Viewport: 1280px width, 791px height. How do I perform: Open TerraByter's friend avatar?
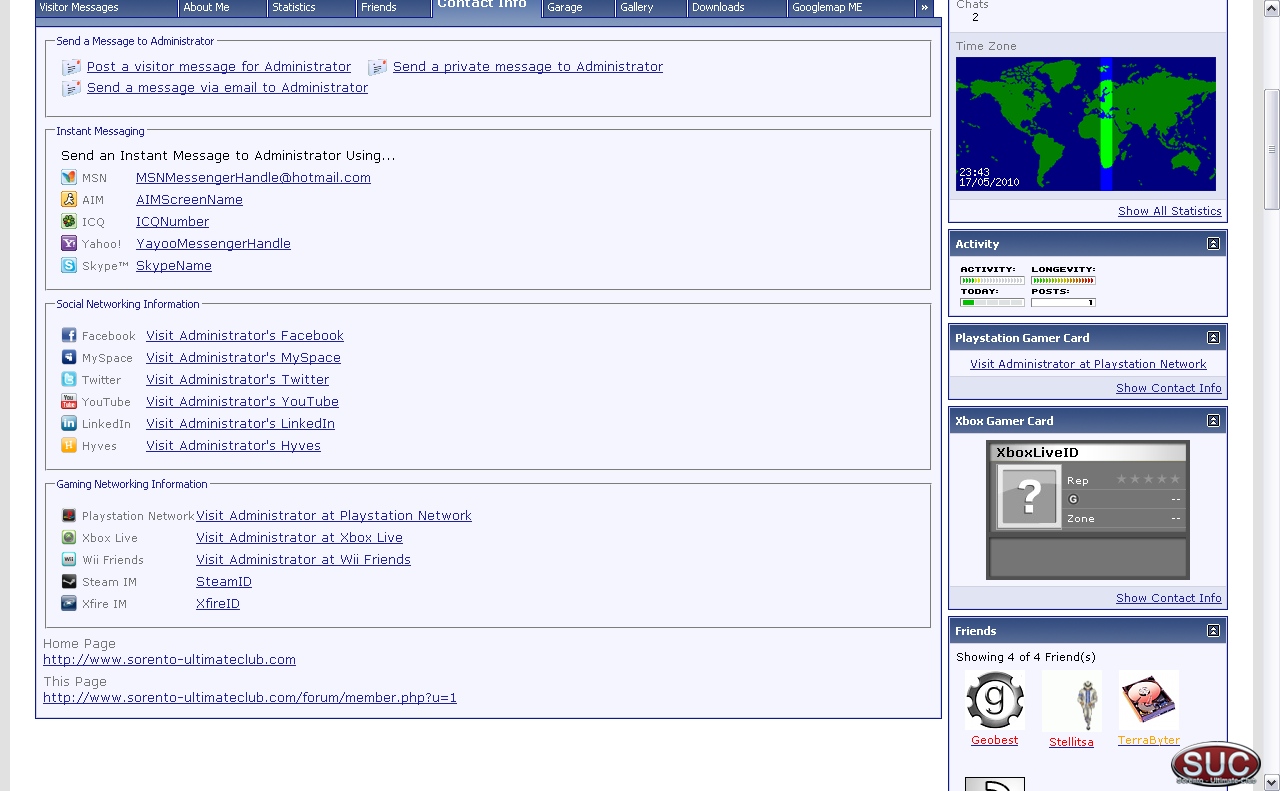(1149, 700)
